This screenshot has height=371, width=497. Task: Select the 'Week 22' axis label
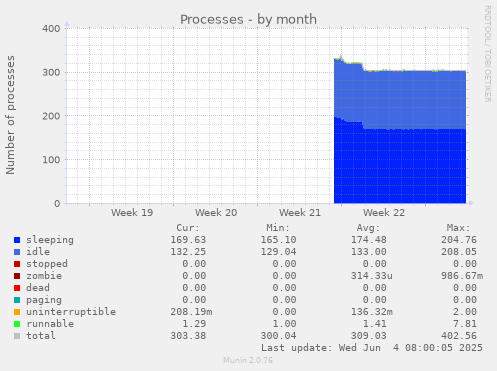[x=384, y=213]
